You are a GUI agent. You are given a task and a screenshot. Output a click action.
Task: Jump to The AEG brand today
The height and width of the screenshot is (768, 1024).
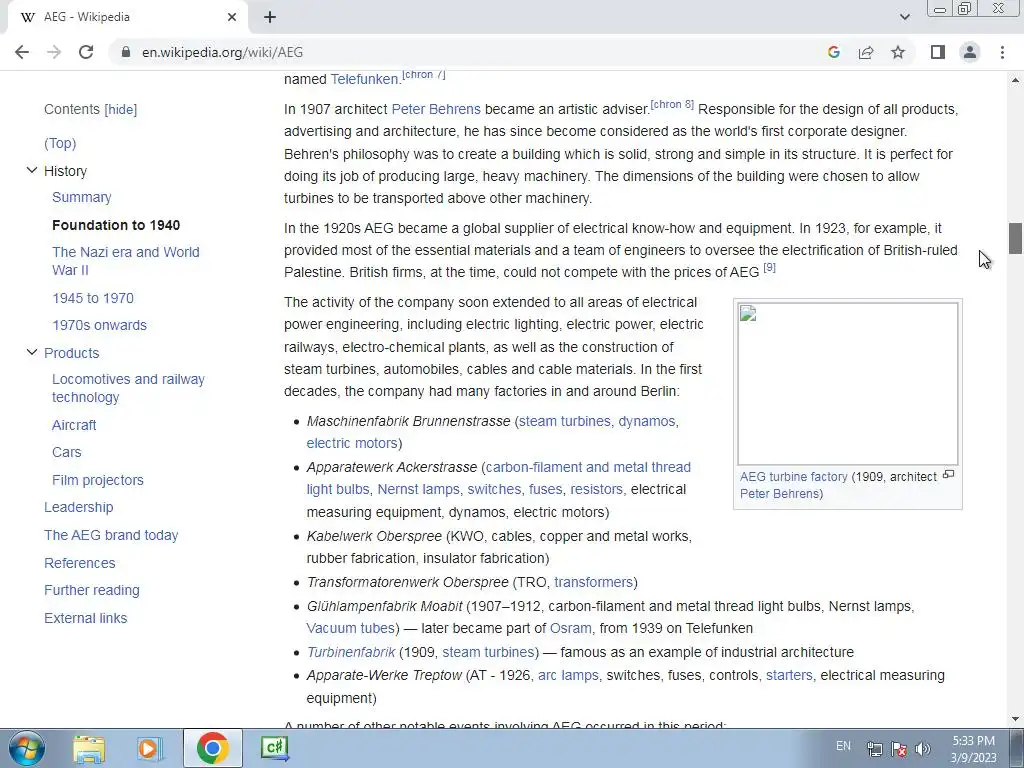pos(111,536)
